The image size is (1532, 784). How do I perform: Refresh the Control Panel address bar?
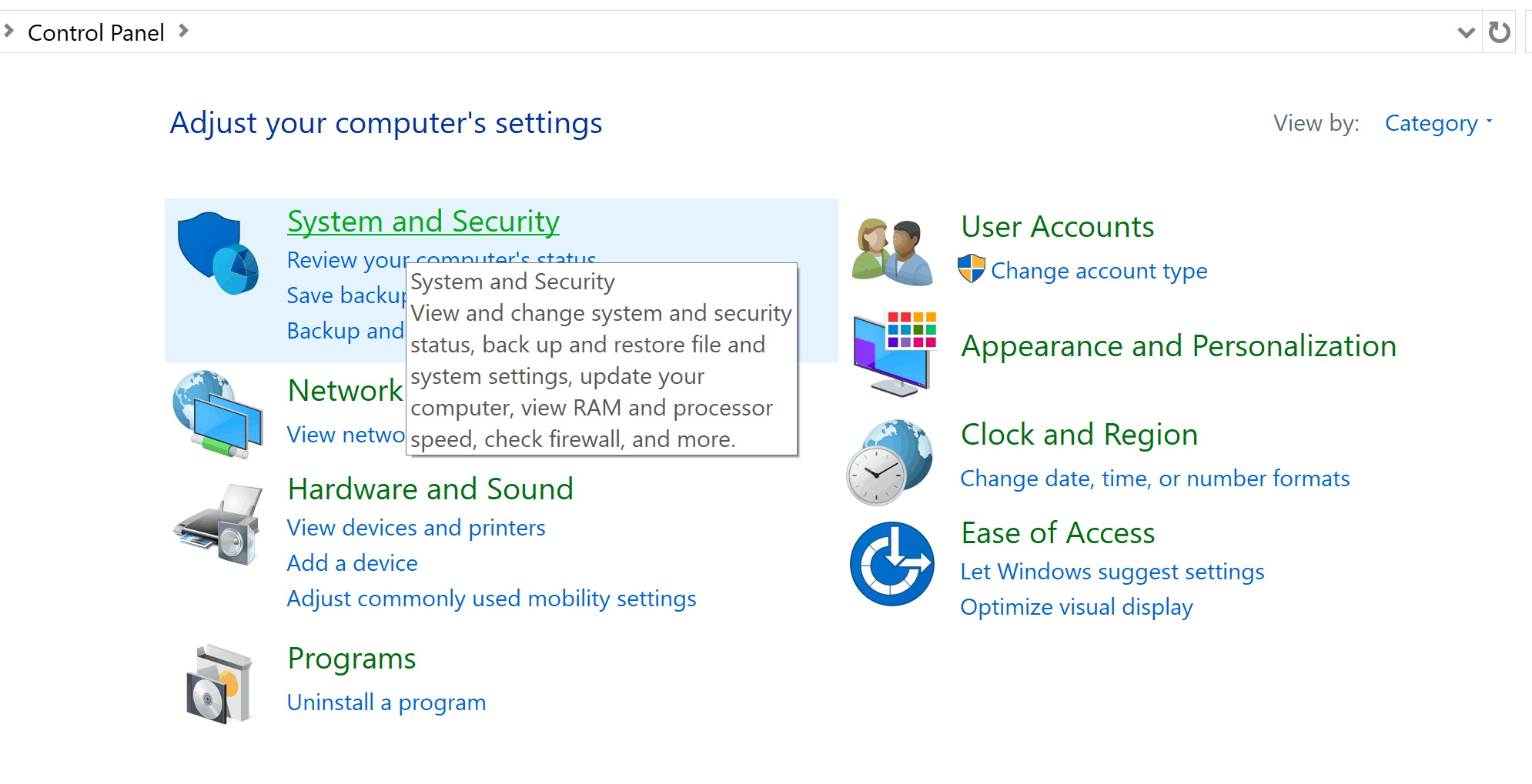1499,32
